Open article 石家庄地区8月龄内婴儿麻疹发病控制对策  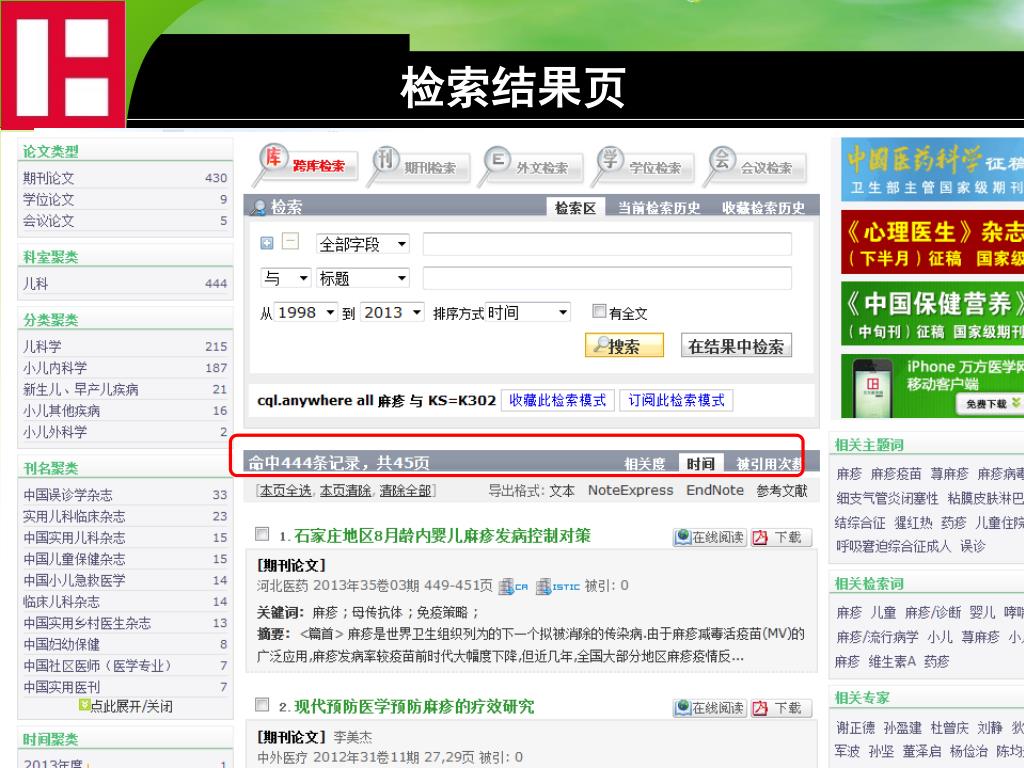(x=442, y=536)
